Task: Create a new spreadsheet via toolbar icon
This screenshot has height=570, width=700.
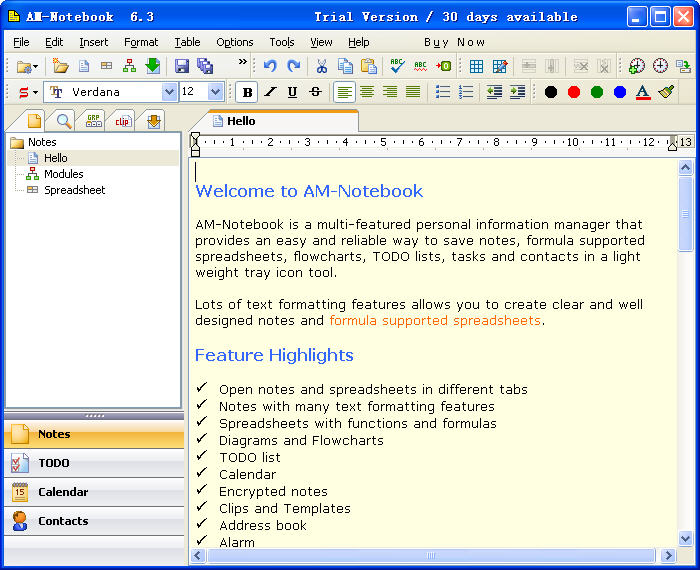Action: pyautogui.click(x=106, y=66)
